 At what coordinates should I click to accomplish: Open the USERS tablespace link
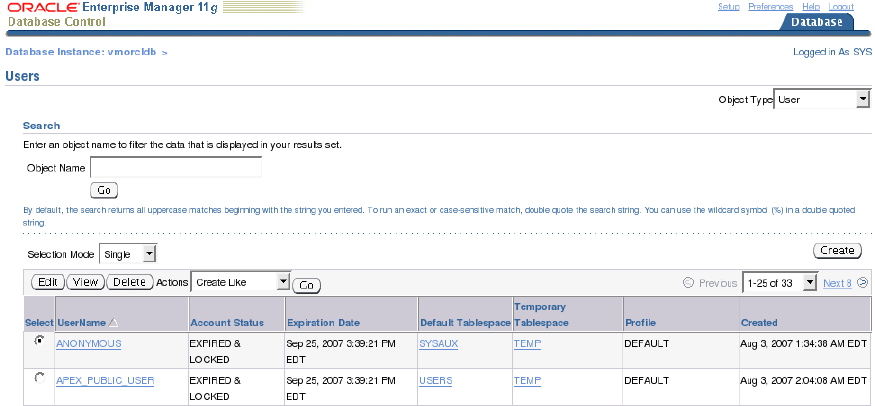click(x=436, y=381)
